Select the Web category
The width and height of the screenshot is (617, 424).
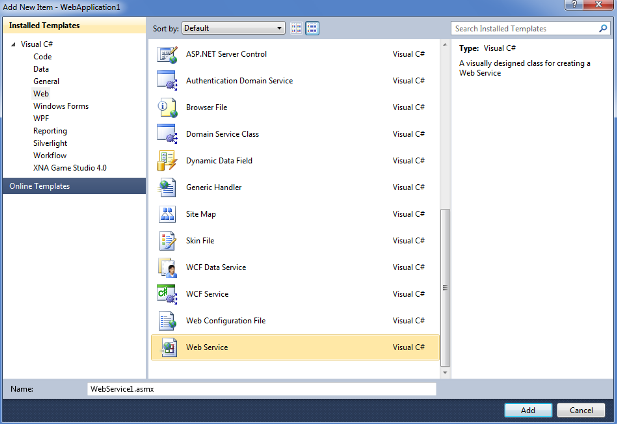tap(41, 94)
